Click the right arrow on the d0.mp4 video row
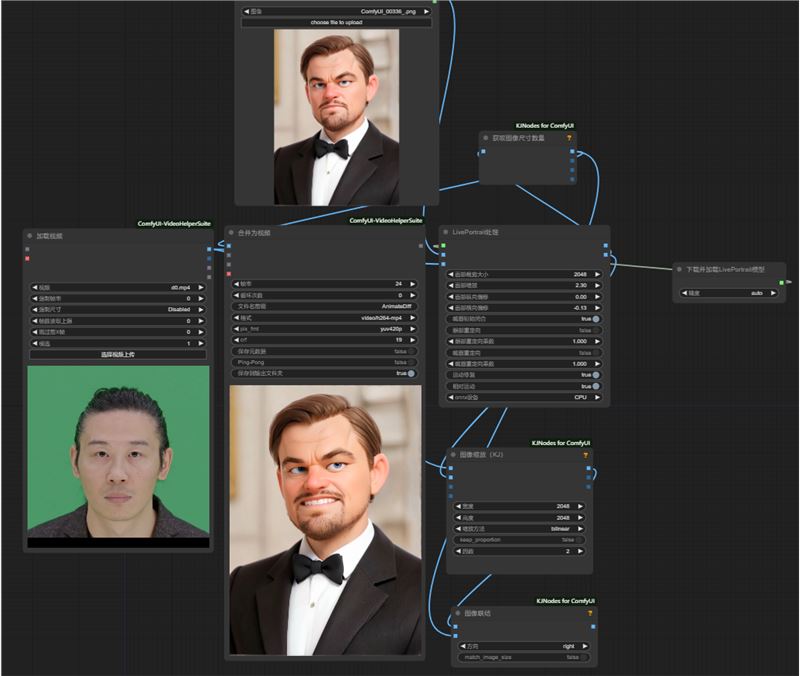The image size is (800, 676). [201, 287]
